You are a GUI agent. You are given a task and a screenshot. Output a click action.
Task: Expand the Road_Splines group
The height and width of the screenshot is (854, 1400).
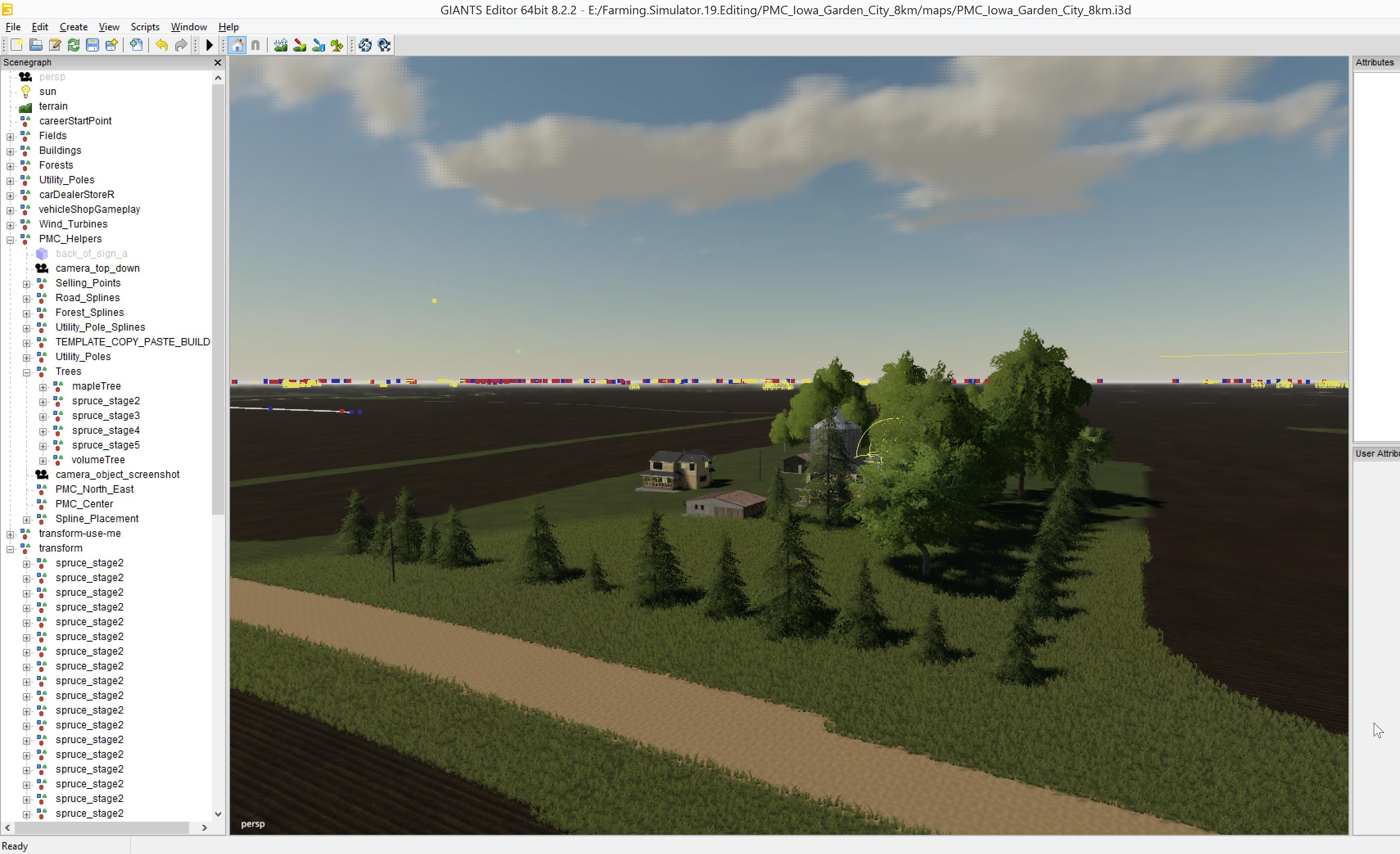(27, 299)
